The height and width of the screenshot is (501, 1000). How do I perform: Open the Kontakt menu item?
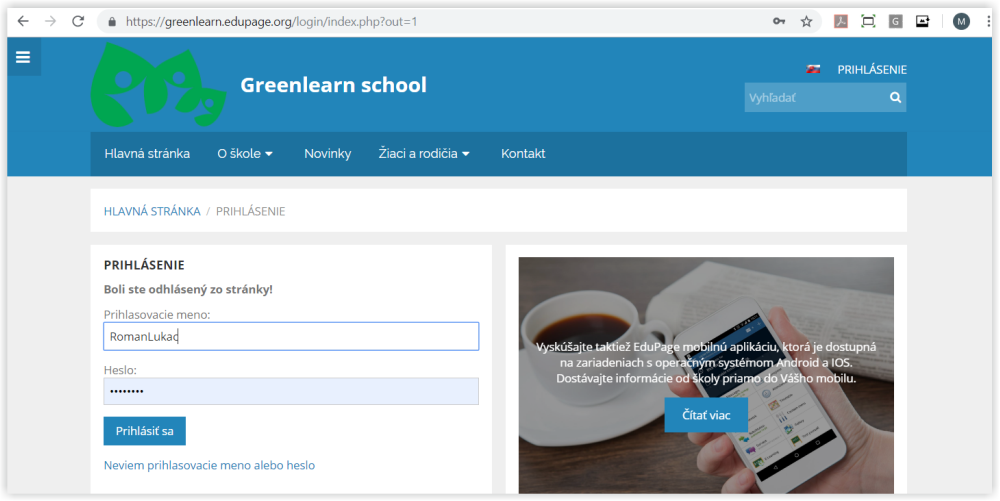click(x=523, y=154)
